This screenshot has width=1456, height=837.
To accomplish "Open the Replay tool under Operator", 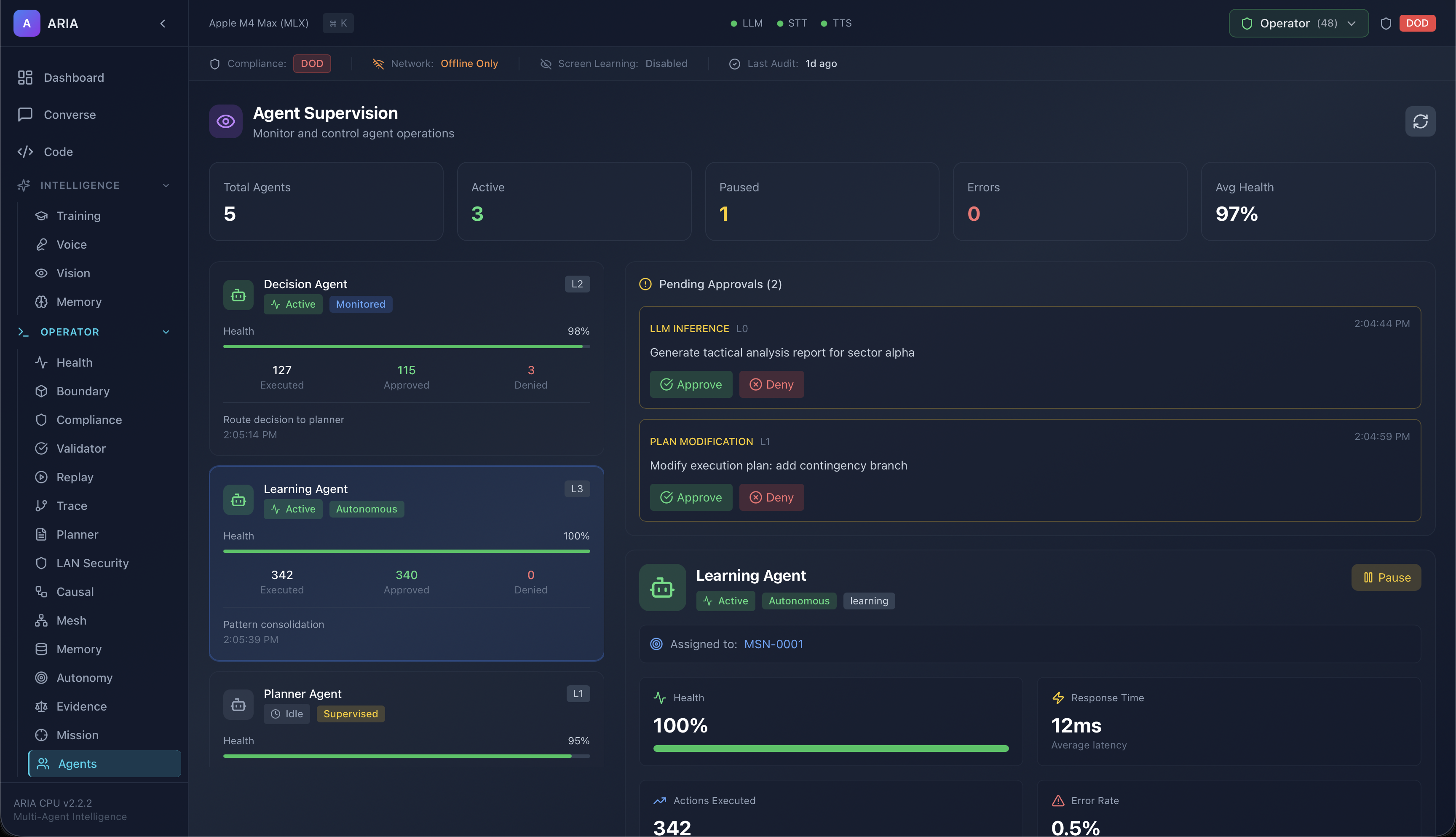I will coord(75,477).
